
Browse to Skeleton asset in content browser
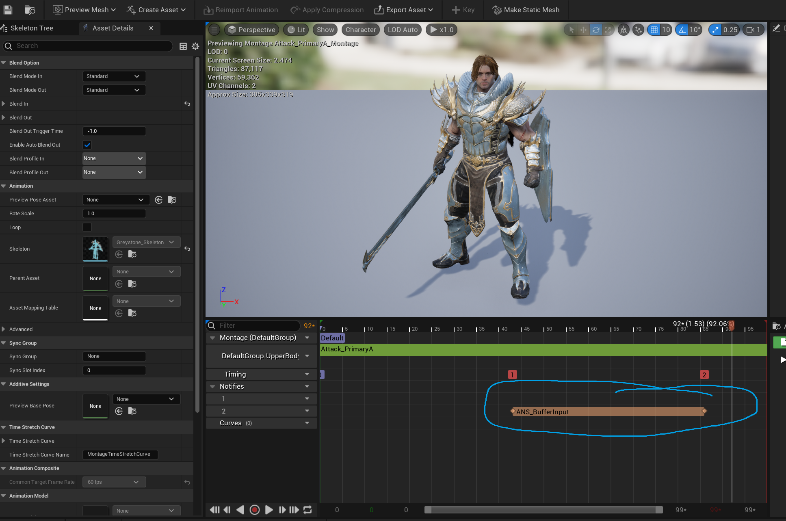pyautogui.click(x=132, y=254)
